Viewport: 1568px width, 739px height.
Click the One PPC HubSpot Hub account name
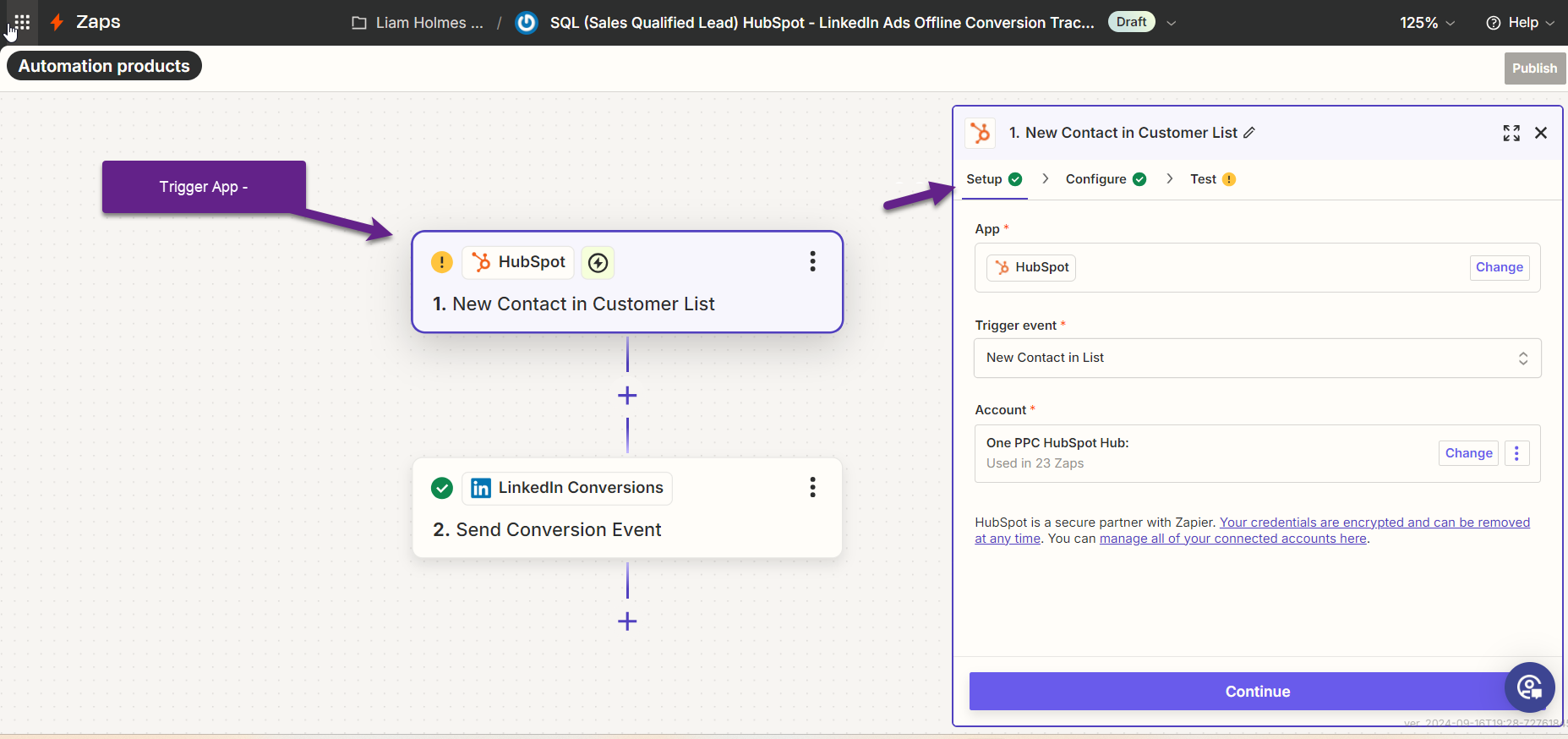click(x=1057, y=443)
